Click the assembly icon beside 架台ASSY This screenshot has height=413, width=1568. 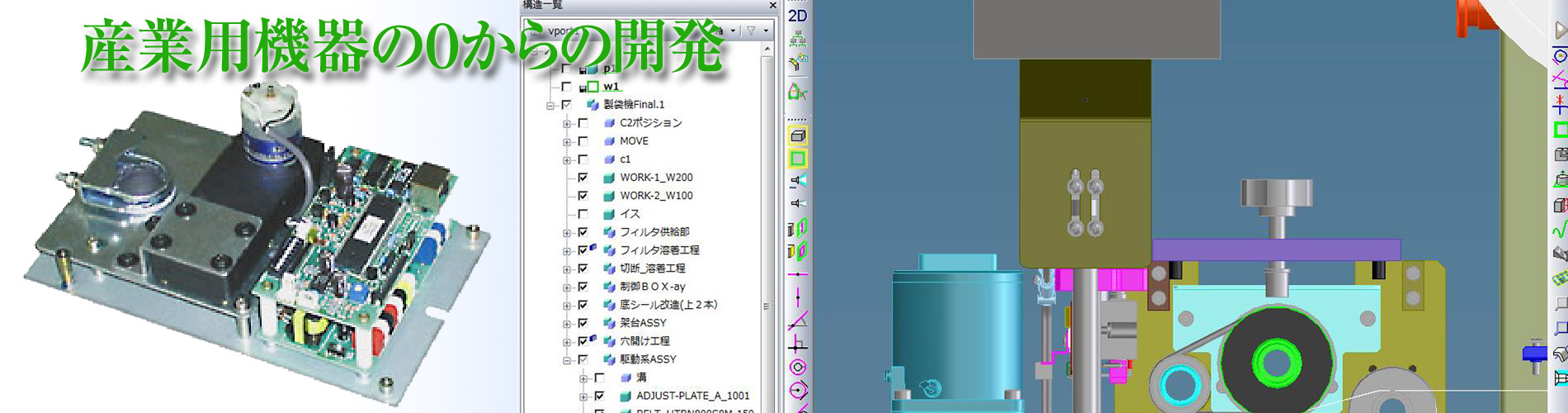pyautogui.click(x=609, y=323)
